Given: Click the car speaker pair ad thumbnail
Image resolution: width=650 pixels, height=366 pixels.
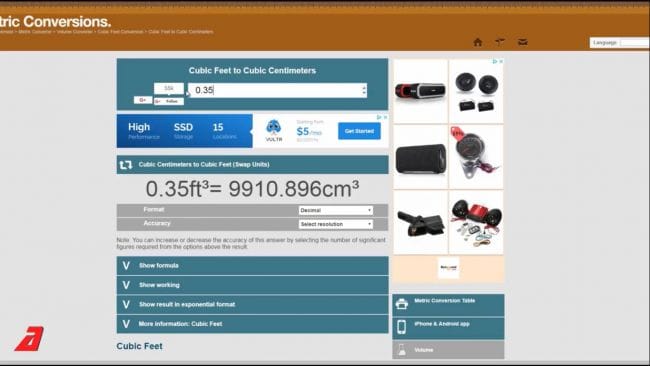Looking at the screenshot, I should (x=476, y=91).
